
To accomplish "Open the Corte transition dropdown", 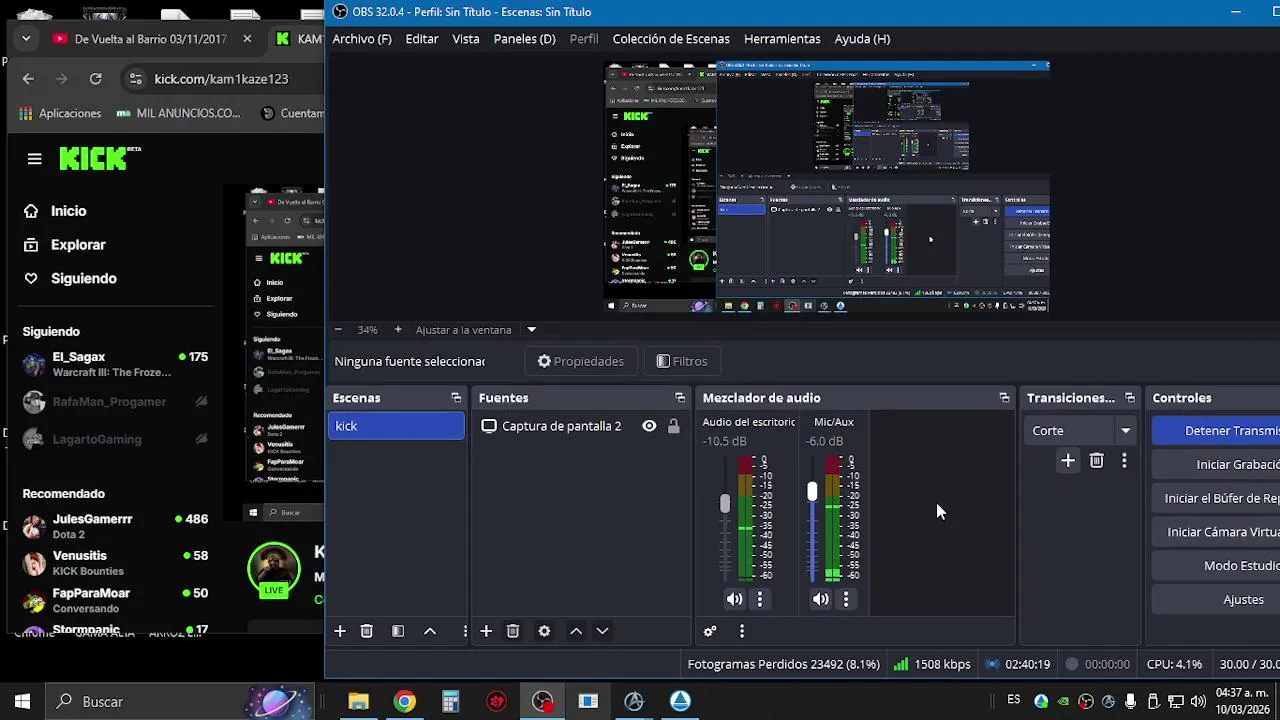I will 1082,430.
